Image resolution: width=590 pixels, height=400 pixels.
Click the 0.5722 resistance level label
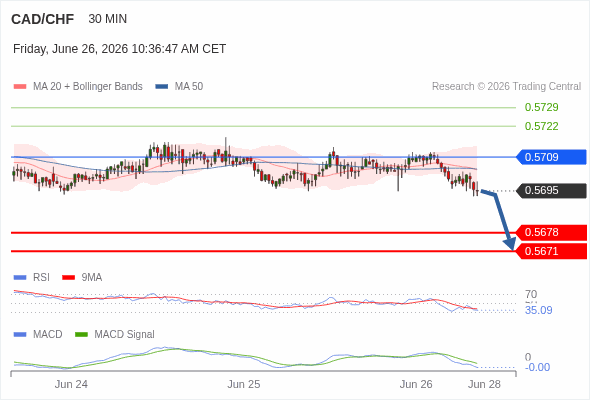click(x=541, y=126)
